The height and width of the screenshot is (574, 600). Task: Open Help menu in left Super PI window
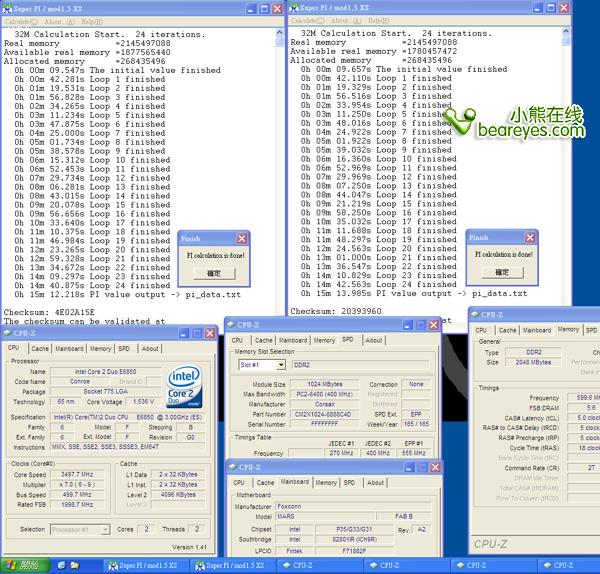(92, 22)
